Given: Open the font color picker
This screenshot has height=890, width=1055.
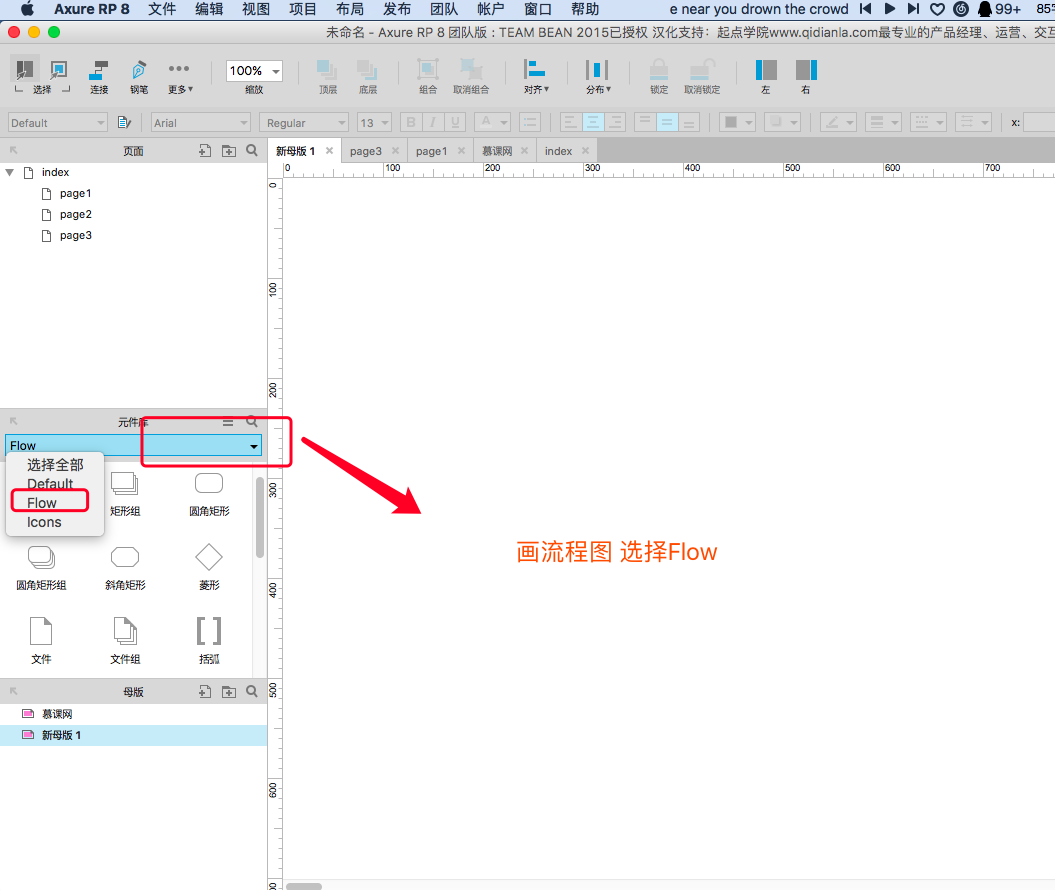Looking at the screenshot, I should coord(492,122).
